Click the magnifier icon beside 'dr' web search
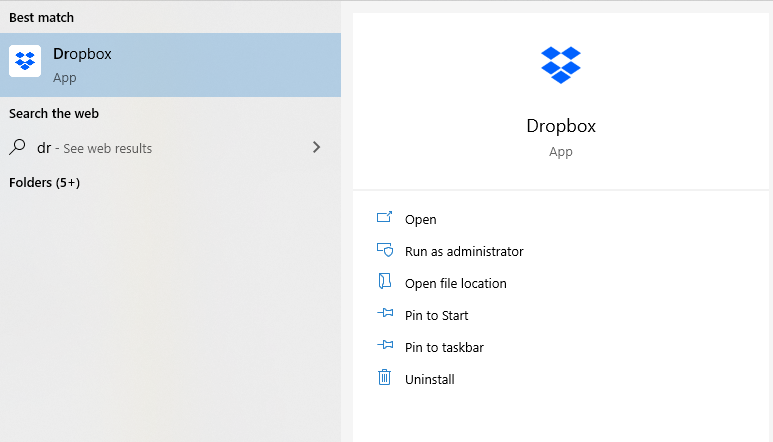This screenshot has height=442, width=773. pos(17,147)
